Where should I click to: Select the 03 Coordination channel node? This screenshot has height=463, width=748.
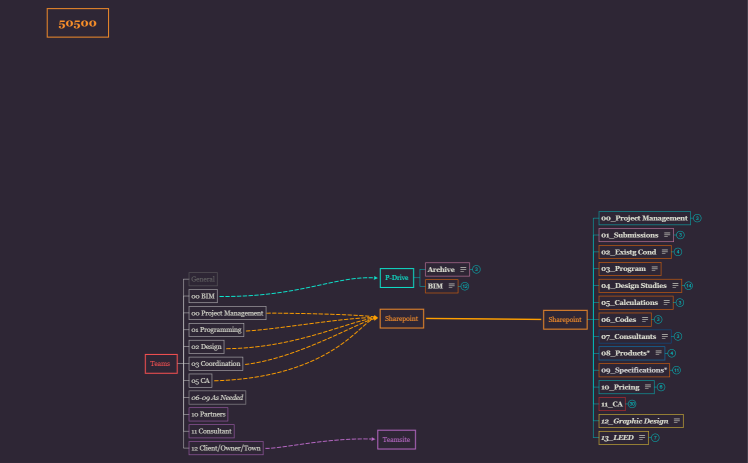215,363
